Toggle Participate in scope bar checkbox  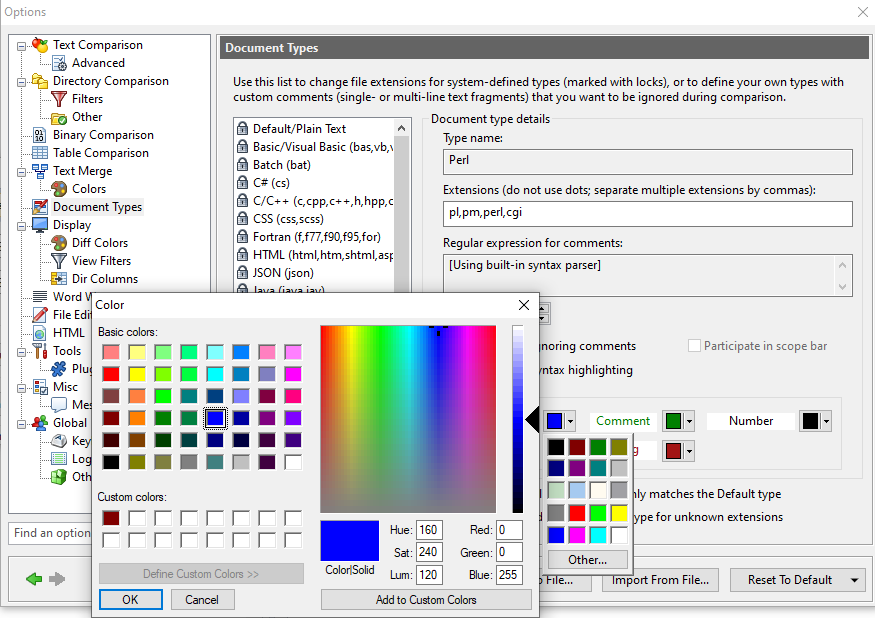tap(694, 346)
